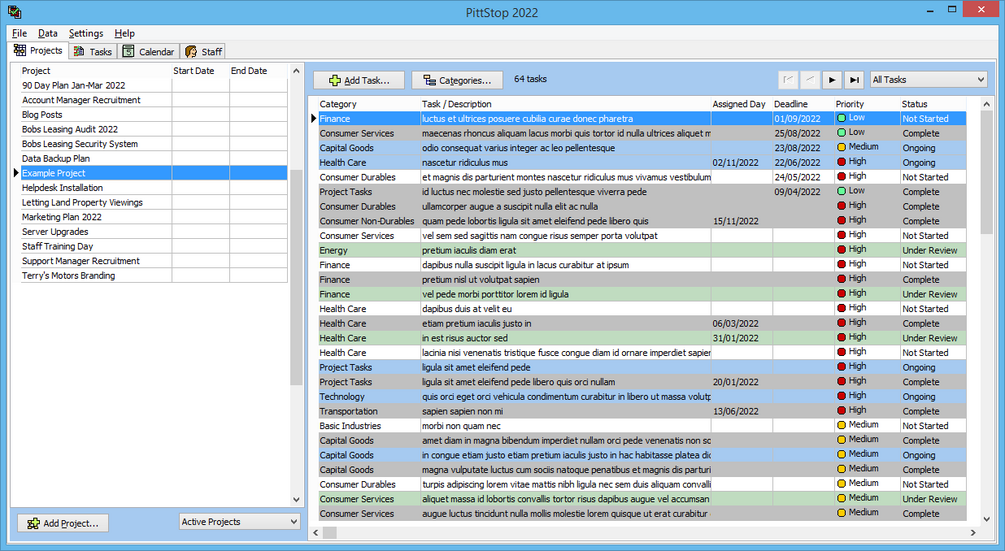Click the Energy category task row
This screenshot has width=1005, height=551.
click(x=642, y=251)
